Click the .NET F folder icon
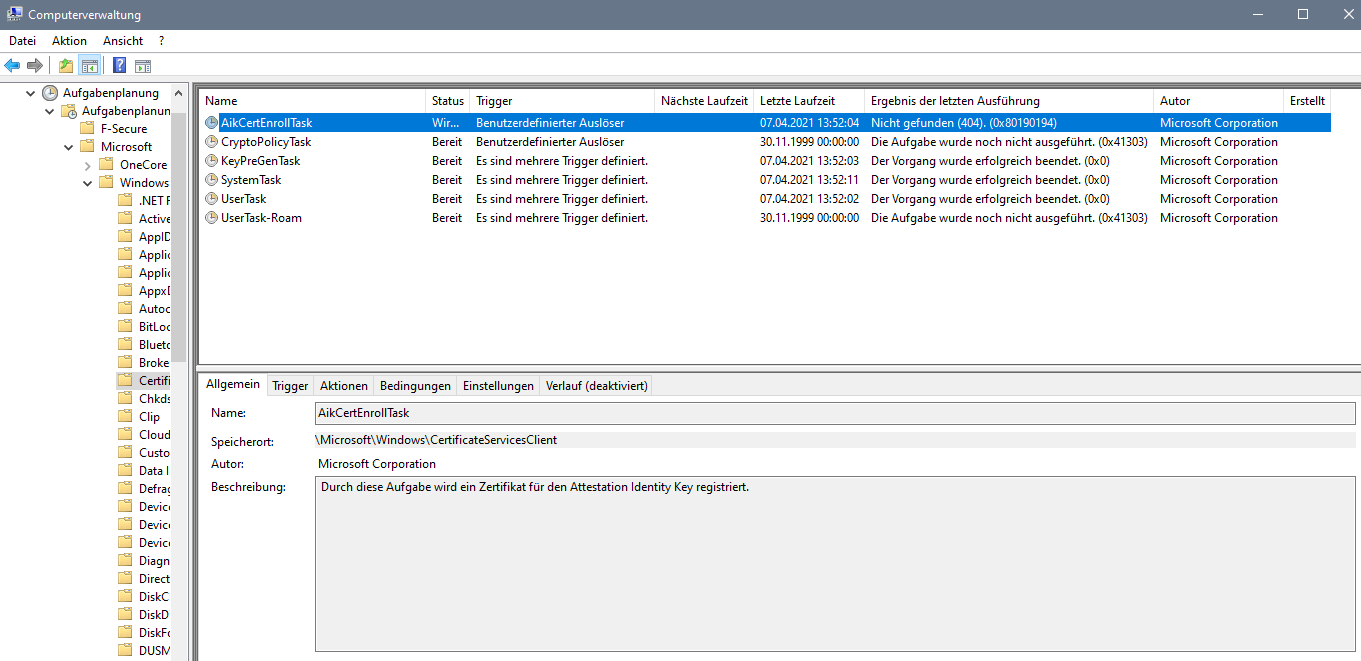Screen dimensions: 1361x661 point(125,201)
